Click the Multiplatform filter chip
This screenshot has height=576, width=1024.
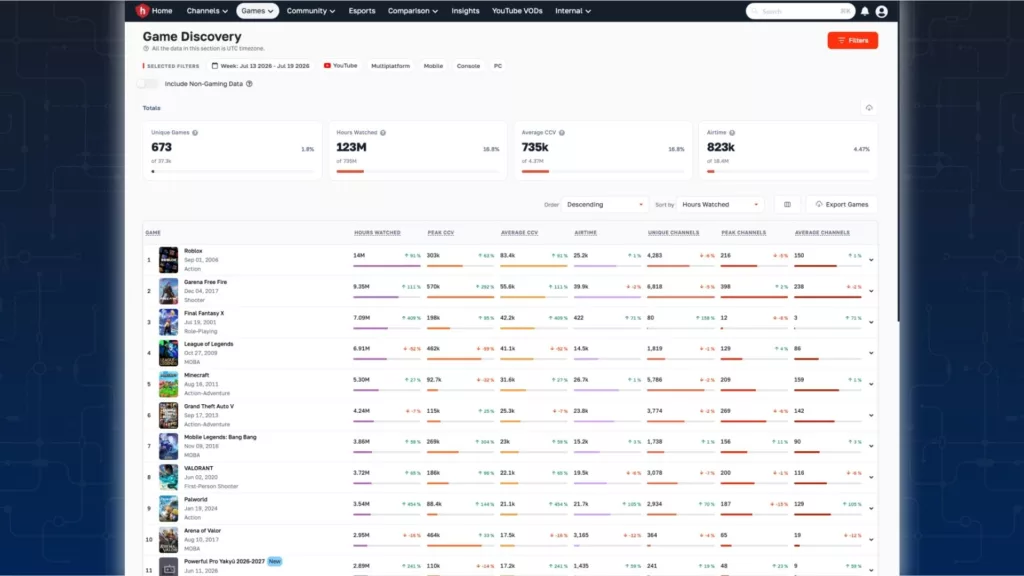pyautogui.click(x=391, y=66)
